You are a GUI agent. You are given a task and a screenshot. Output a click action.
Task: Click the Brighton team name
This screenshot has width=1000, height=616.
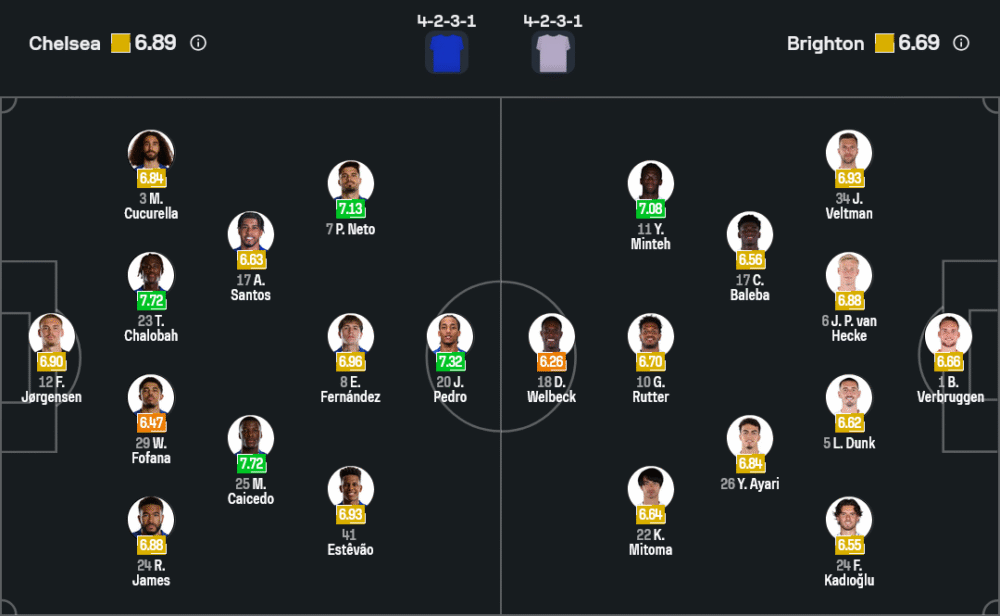[825, 43]
